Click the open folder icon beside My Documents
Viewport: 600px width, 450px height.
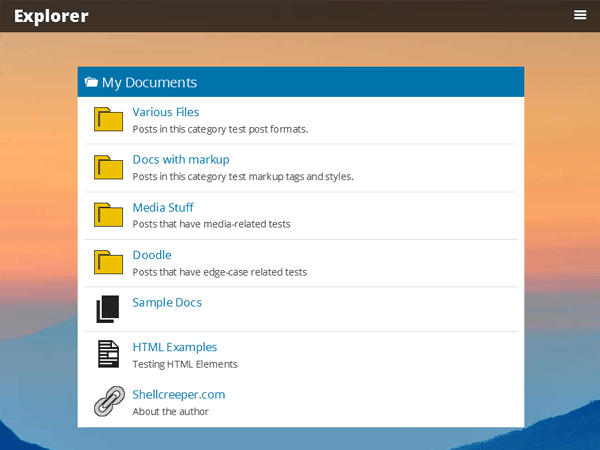pyautogui.click(x=91, y=83)
